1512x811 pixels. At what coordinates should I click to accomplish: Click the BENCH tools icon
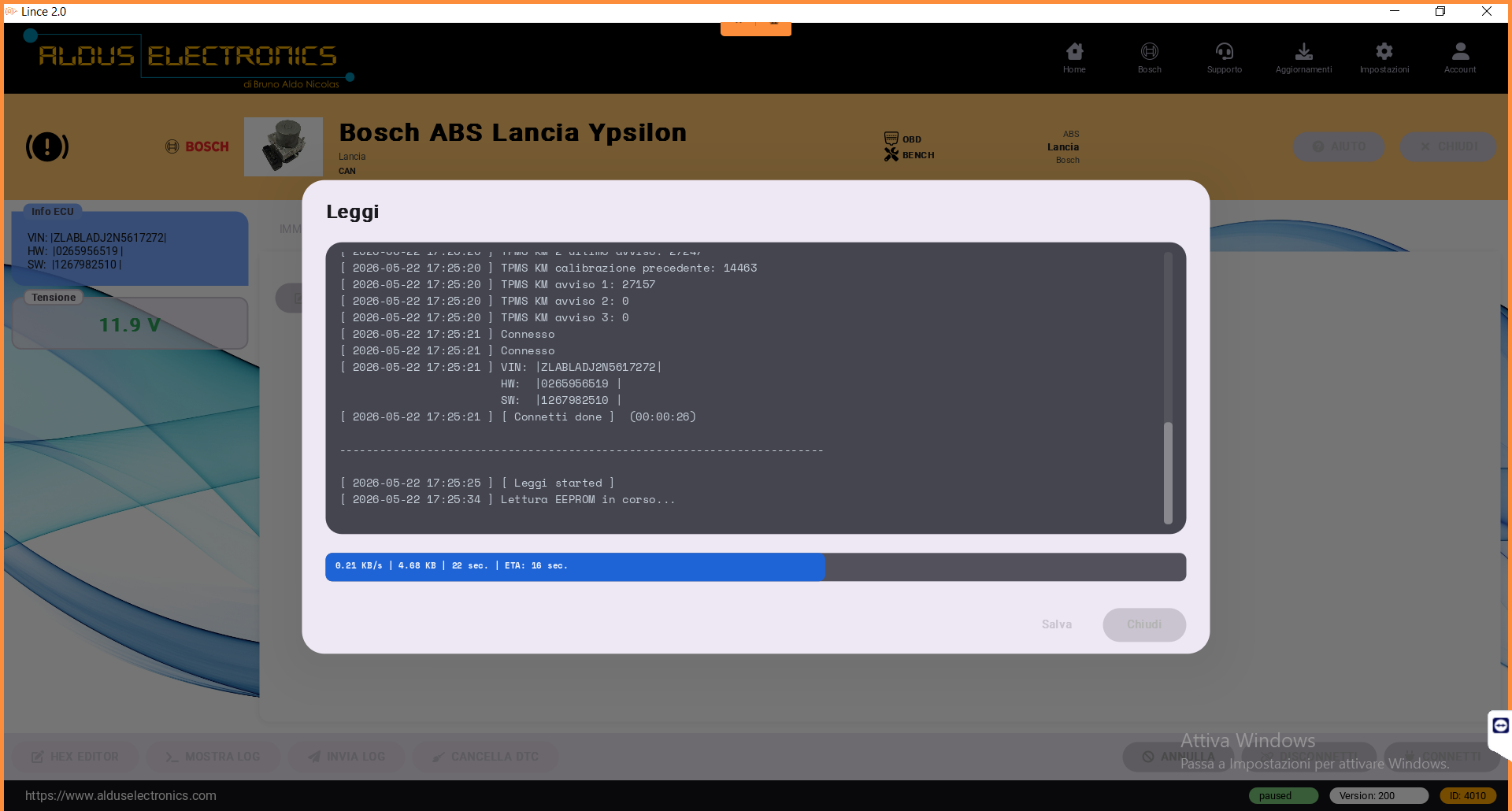(891, 154)
